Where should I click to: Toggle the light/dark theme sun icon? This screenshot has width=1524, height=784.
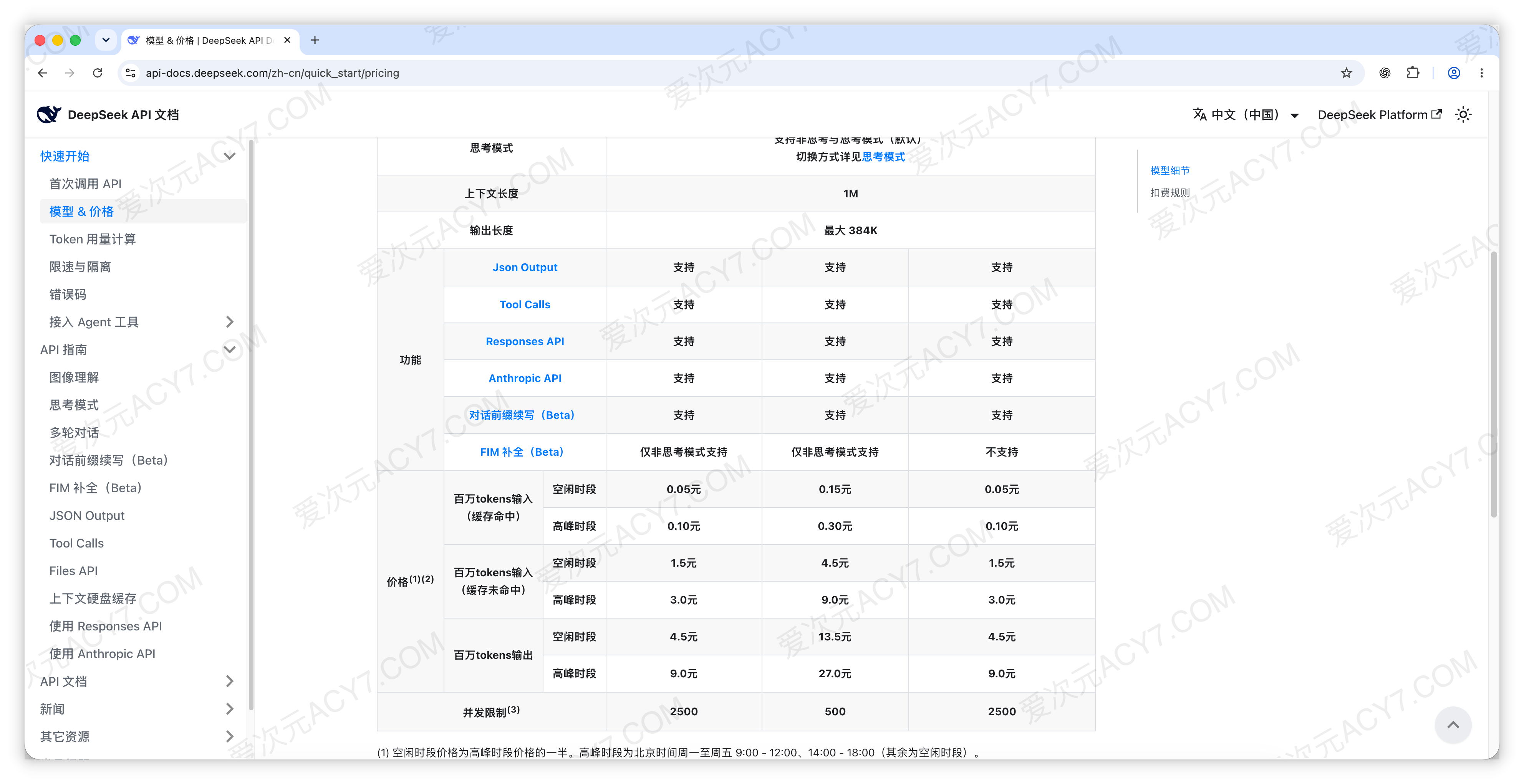(x=1463, y=114)
